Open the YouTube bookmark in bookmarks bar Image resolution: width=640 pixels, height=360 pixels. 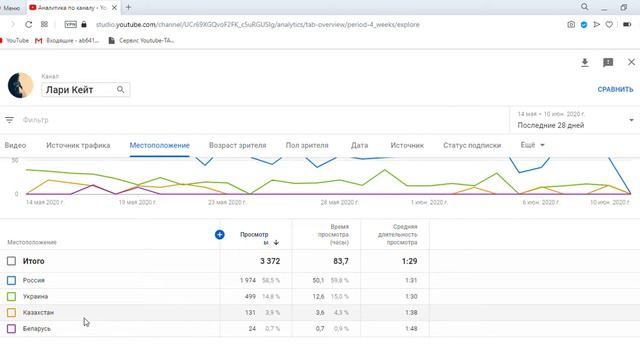coord(14,40)
